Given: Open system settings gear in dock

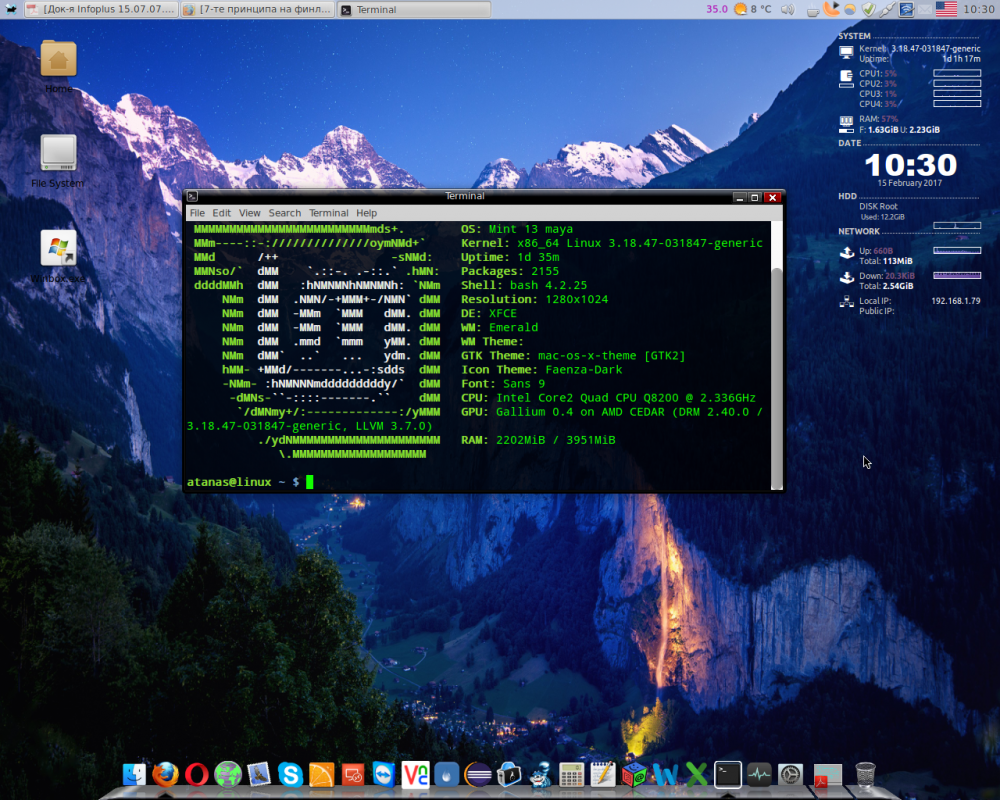Looking at the screenshot, I should (x=790, y=774).
